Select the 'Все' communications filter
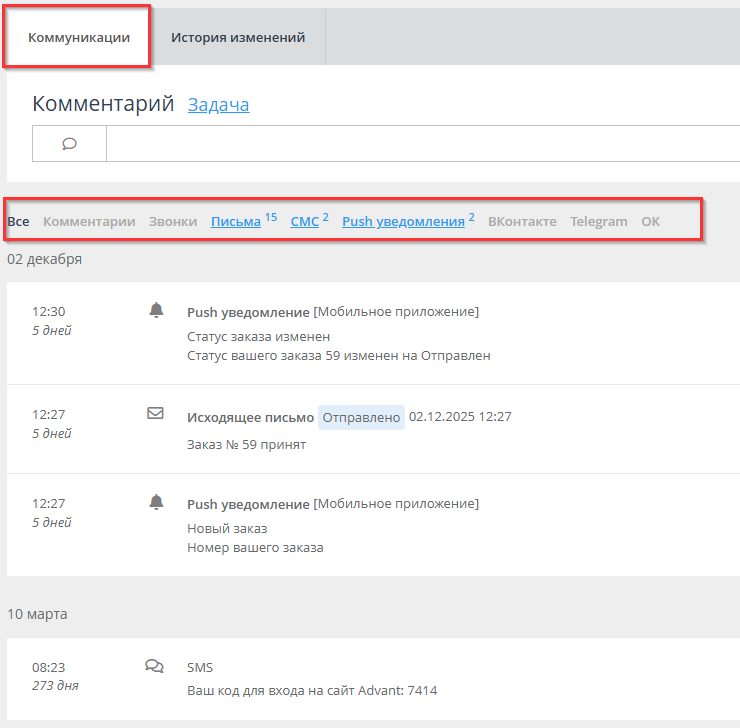This screenshot has height=728, width=740. click(18, 221)
